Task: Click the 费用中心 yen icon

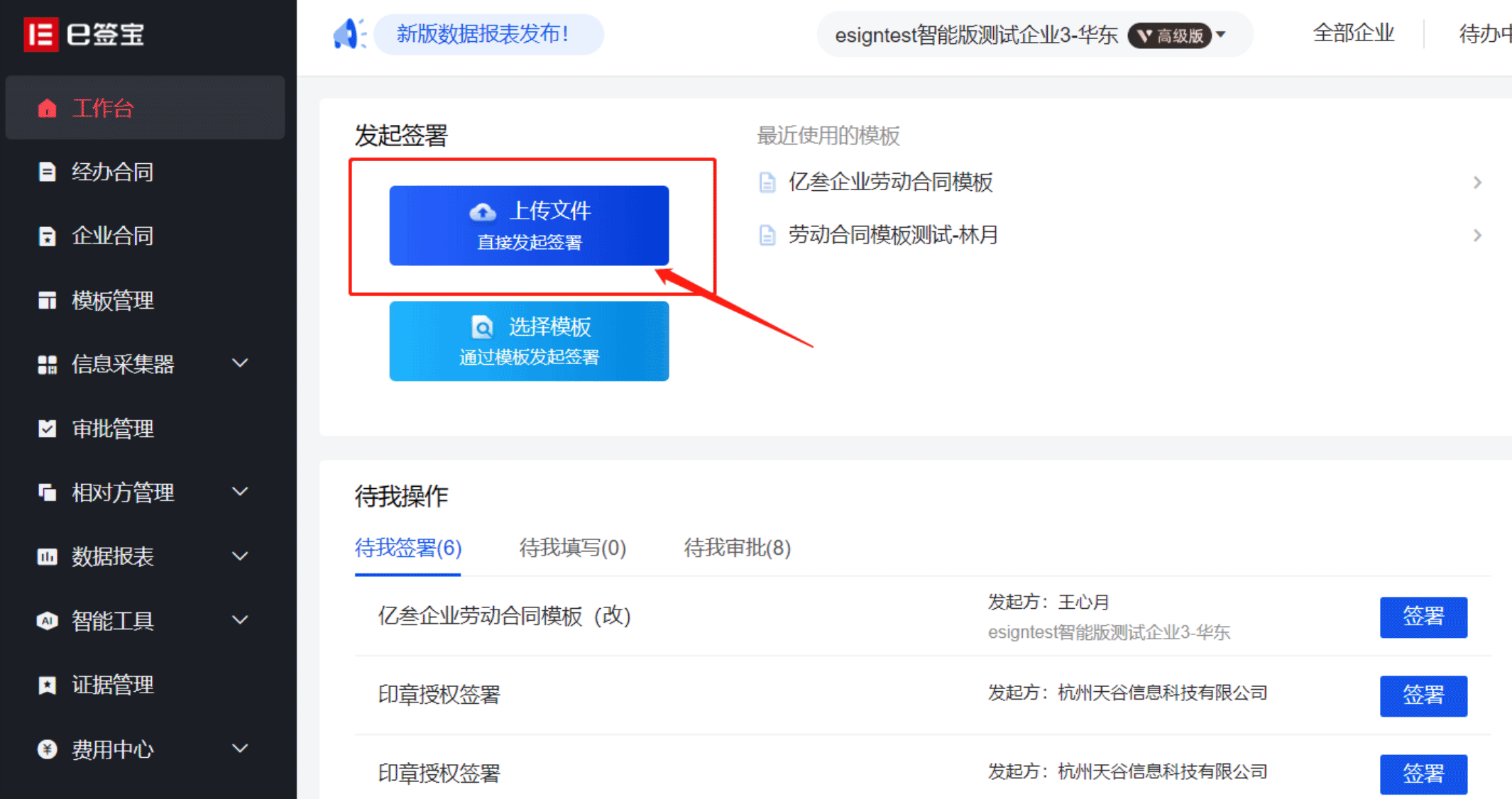Action: (47, 749)
